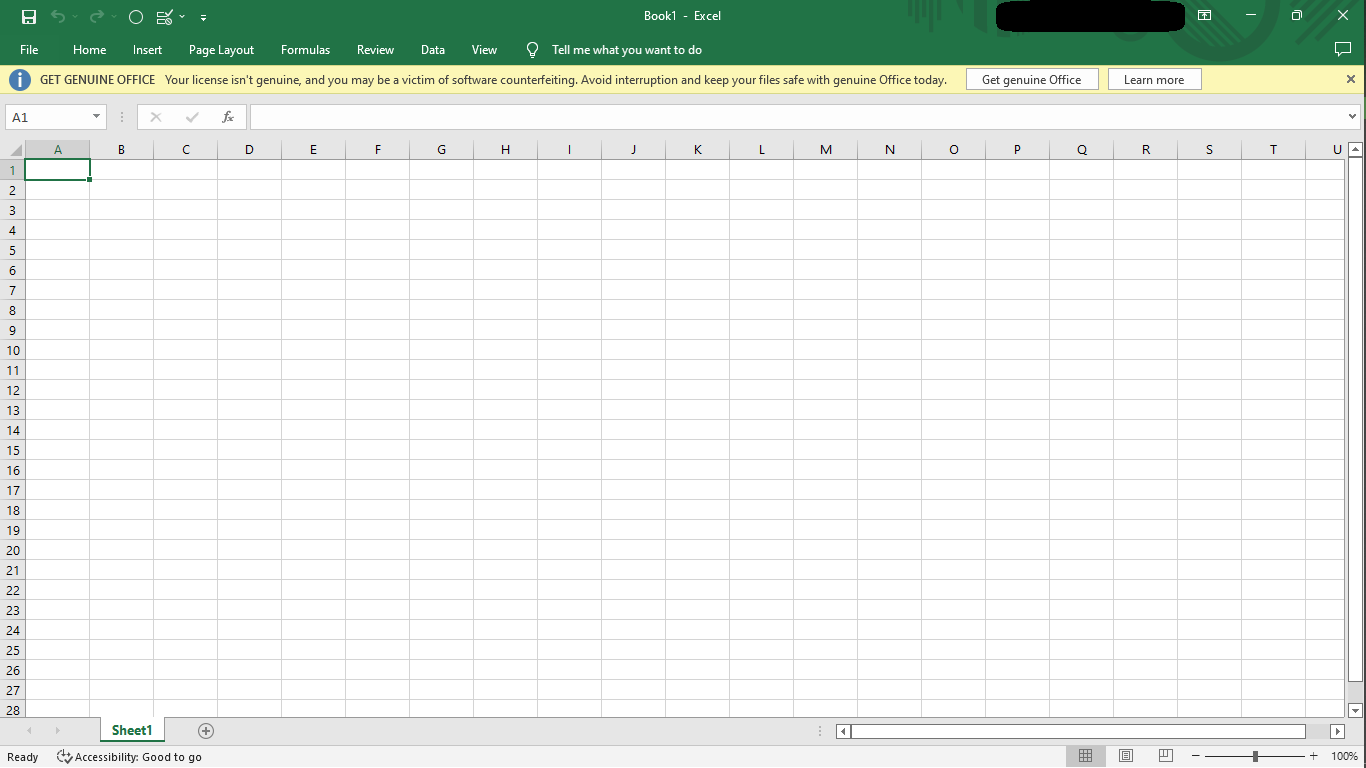Switch to Page Layout view icon

(x=1126, y=756)
